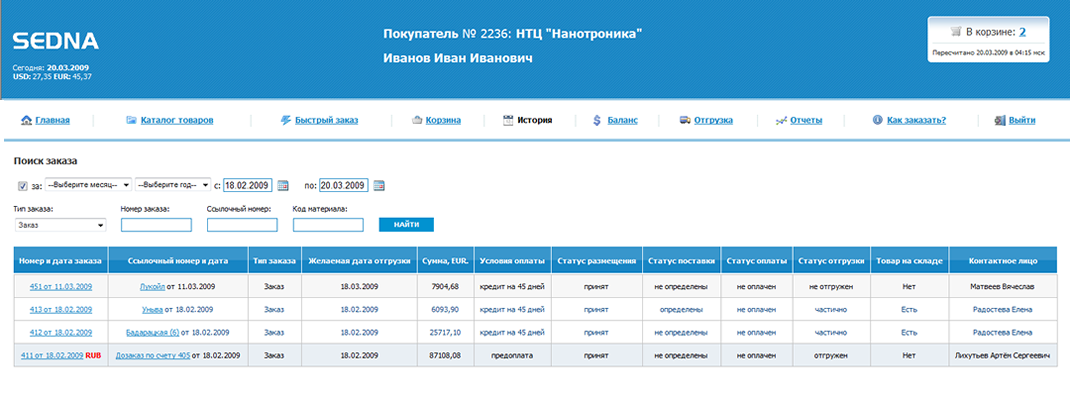Click the Выйти logout link
This screenshot has width=1070, height=398.
pyautogui.click(x=1022, y=121)
